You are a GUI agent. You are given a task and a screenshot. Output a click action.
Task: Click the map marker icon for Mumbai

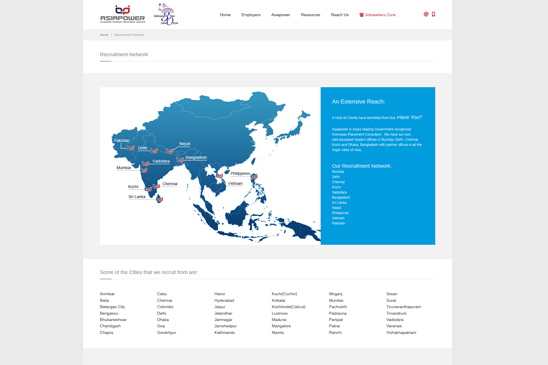[x=143, y=170]
